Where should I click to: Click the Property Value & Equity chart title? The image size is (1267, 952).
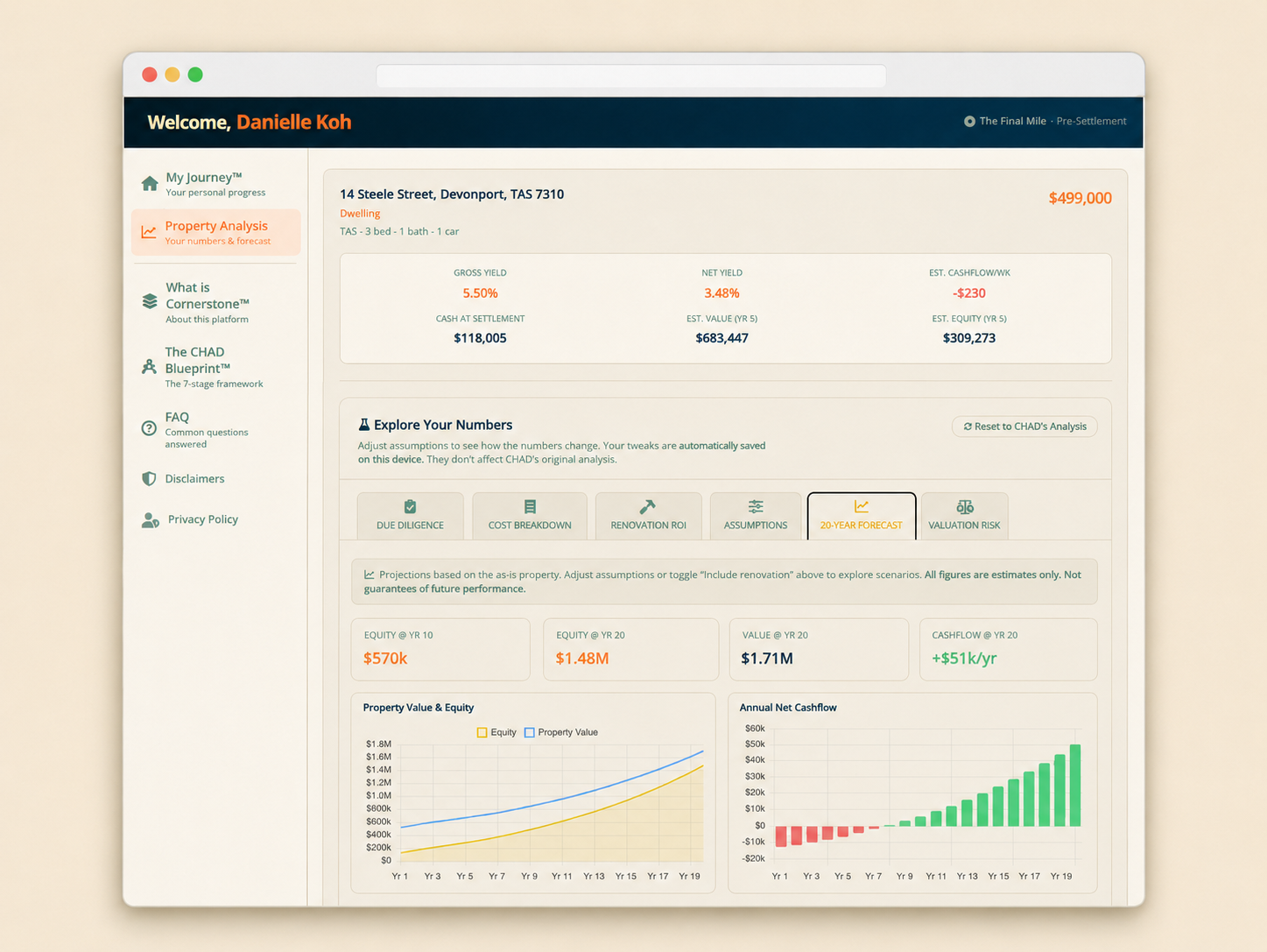click(x=418, y=708)
